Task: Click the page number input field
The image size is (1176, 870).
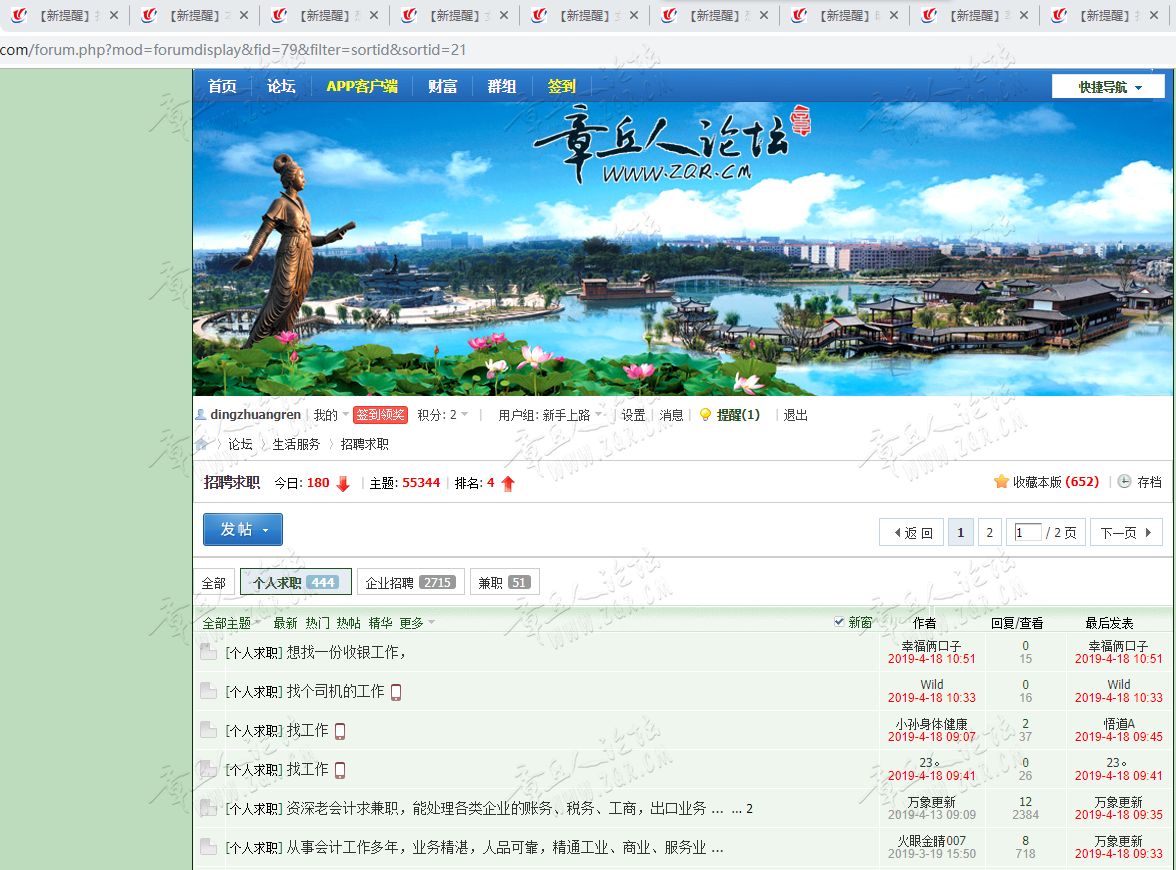Action: tap(1027, 532)
